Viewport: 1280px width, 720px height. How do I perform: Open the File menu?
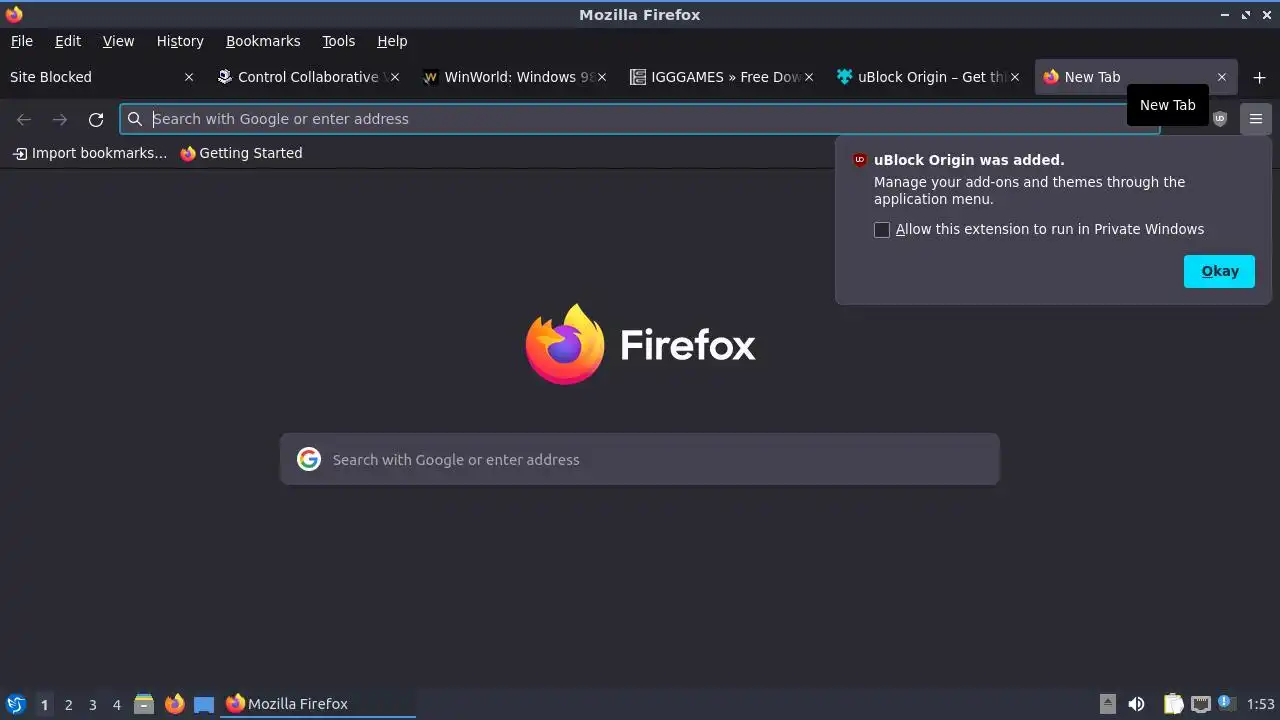coord(21,41)
